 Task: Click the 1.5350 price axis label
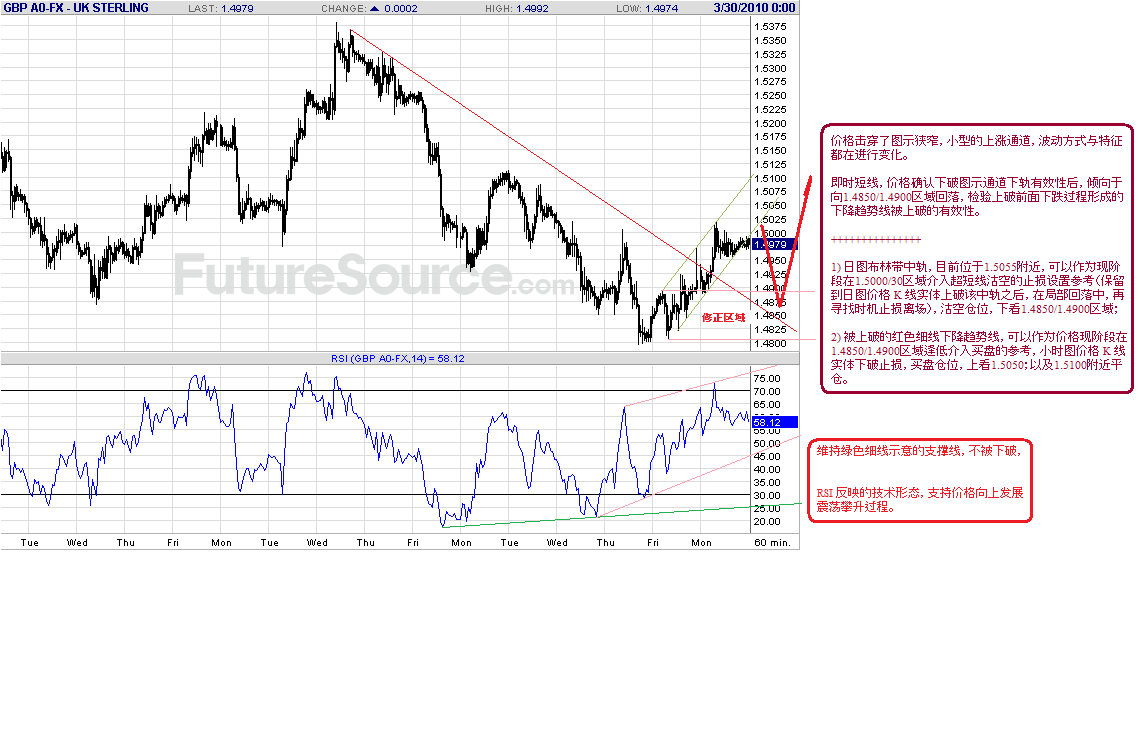[x=770, y=41]
